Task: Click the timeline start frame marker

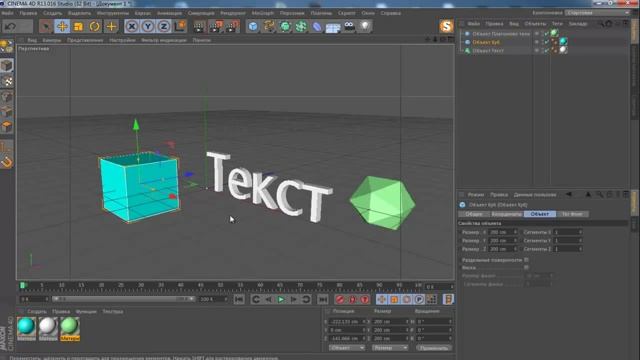Action: [x=23, y=285]
